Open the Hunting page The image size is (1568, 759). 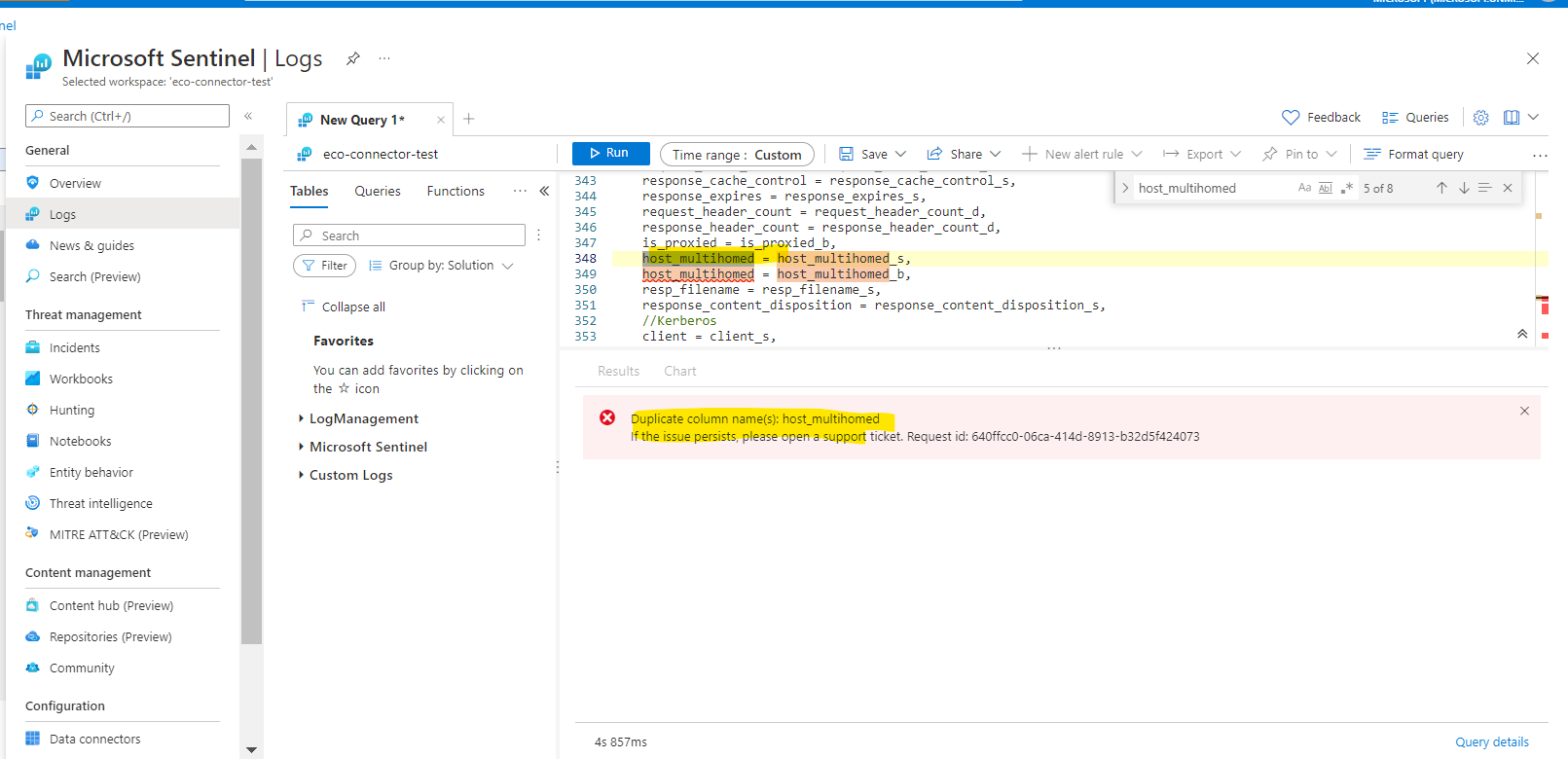72,410
